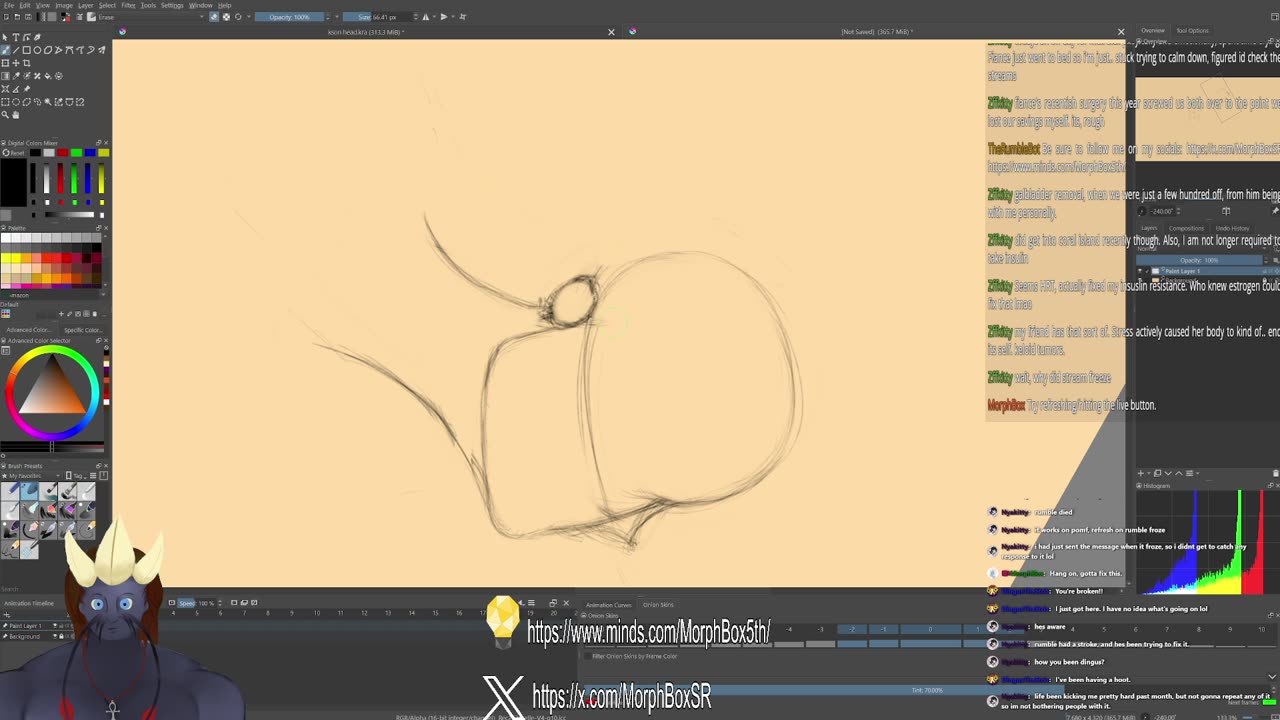Click the brush Opacity slider in toolbar
The image size is (1280, 720).
[x=289, y=17]
